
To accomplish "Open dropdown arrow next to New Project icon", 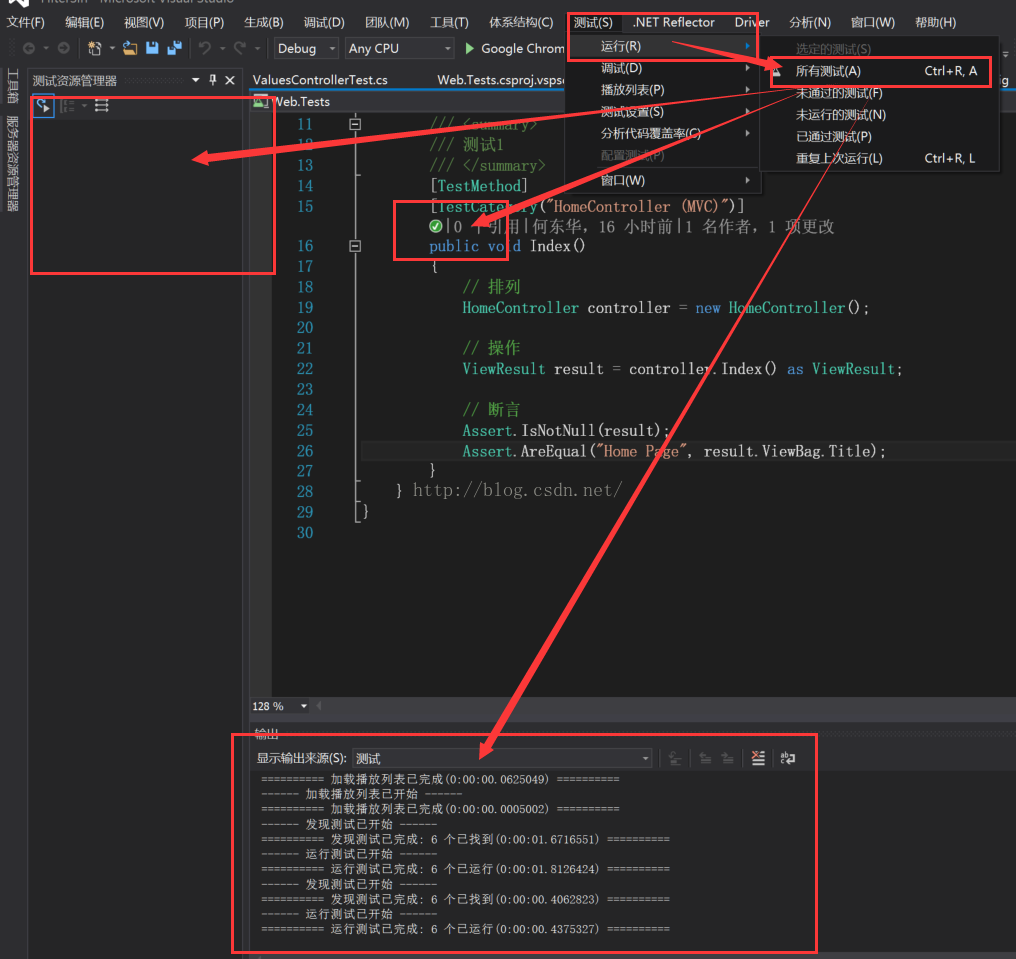I will 112,48.
